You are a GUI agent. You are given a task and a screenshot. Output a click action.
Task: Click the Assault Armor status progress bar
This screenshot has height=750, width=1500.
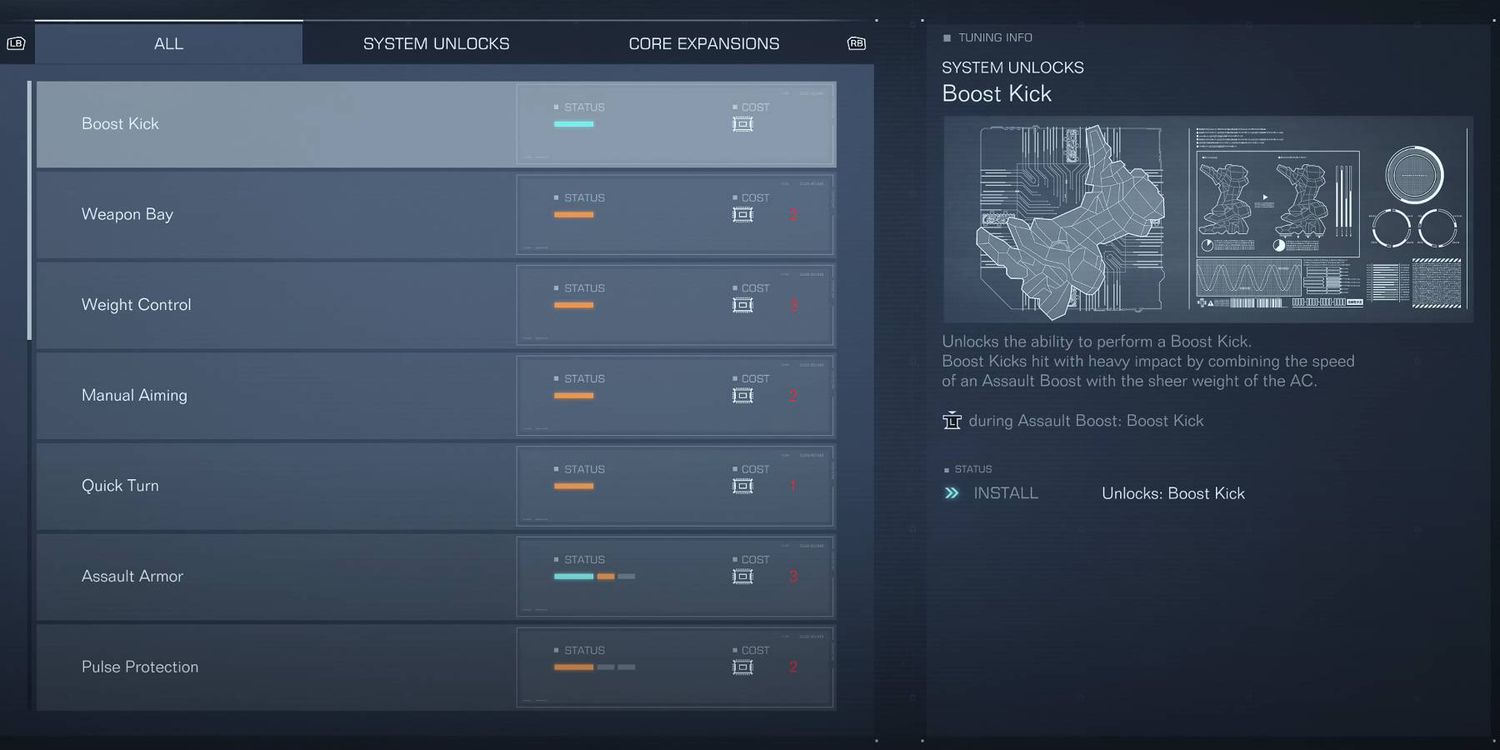click(x=594, y=576)
